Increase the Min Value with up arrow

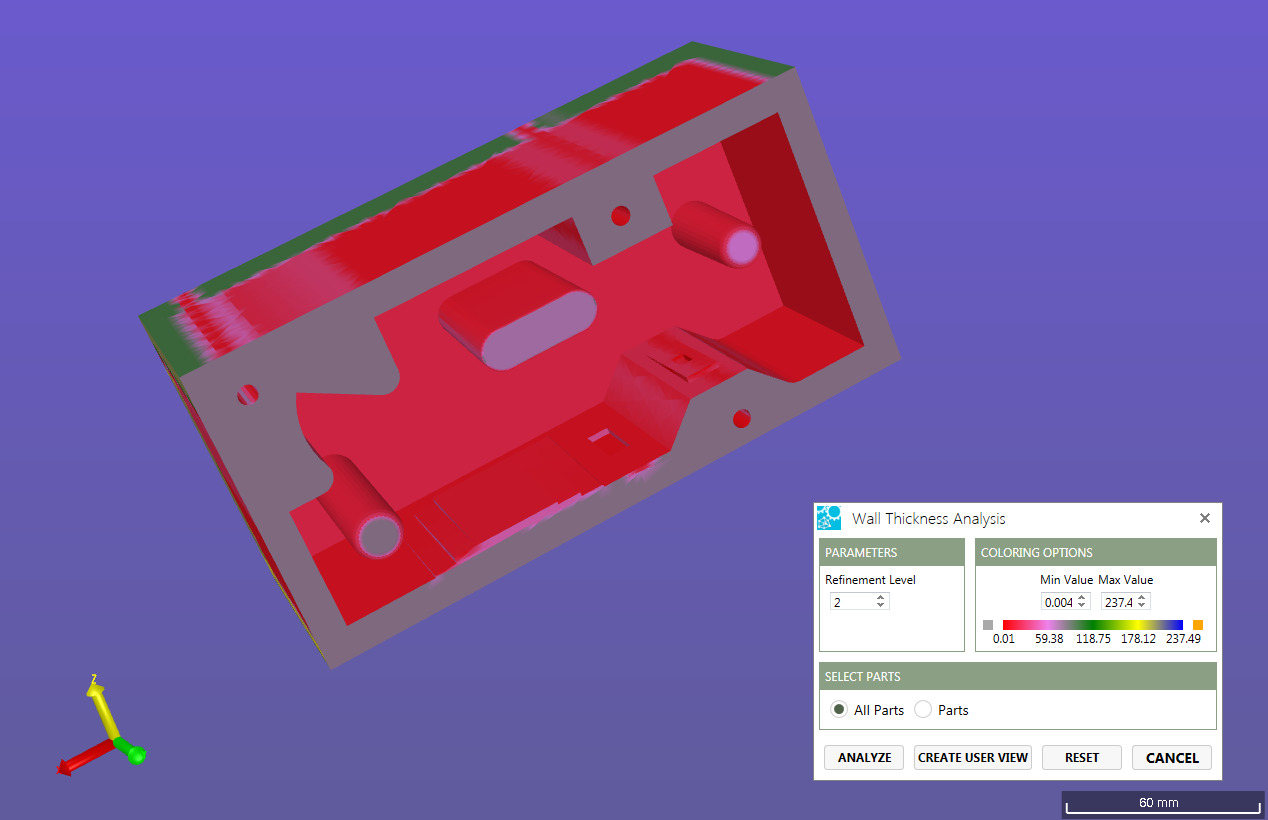[1082, 598]
